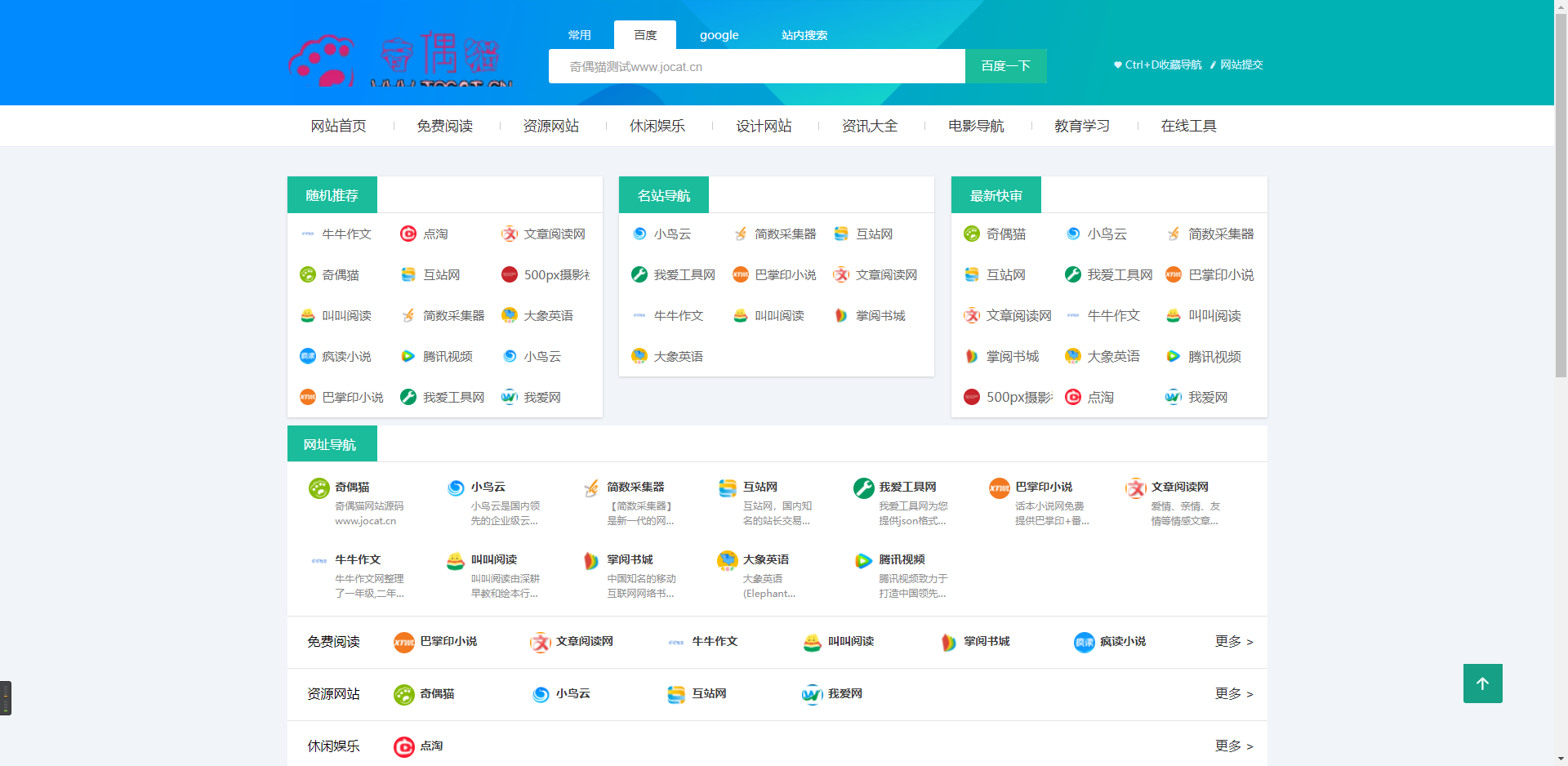Screen dimensions: 1568x766
Task: Click the 网站提交 link
Action: pyautogui.click(x=1241, y=65)
